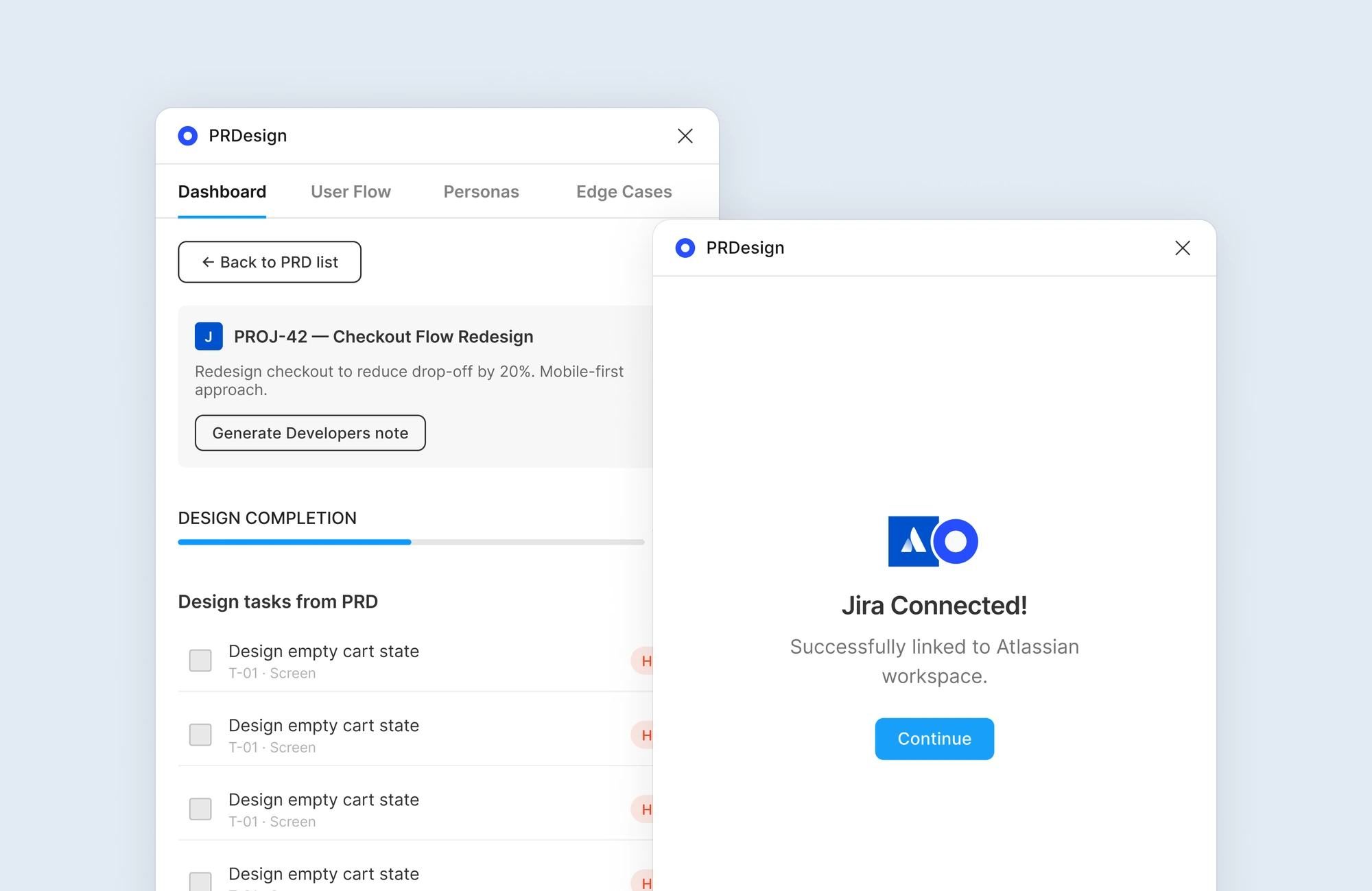This screenshot has width=1372, height=891.
Task: Click PRDesign logo in Jira Connected dialog header
Action: point(685,248)
